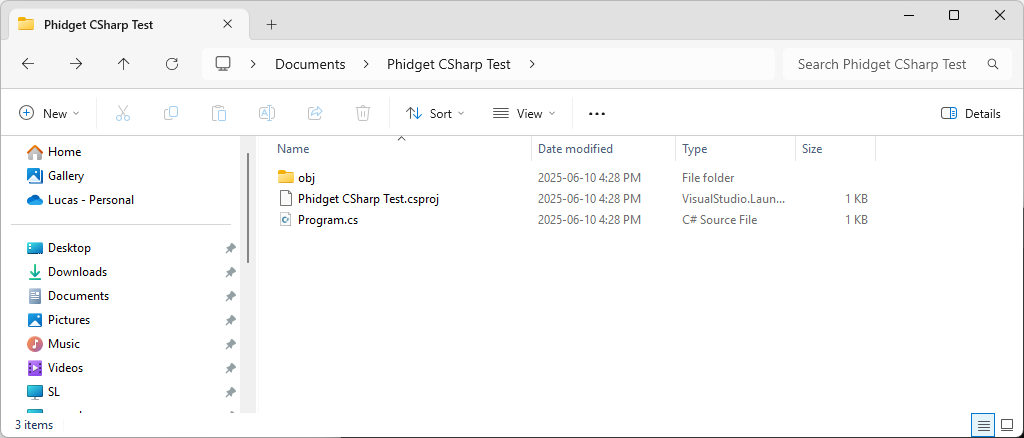Switch to large thumbnails view in status bar

pos(1007,426)
